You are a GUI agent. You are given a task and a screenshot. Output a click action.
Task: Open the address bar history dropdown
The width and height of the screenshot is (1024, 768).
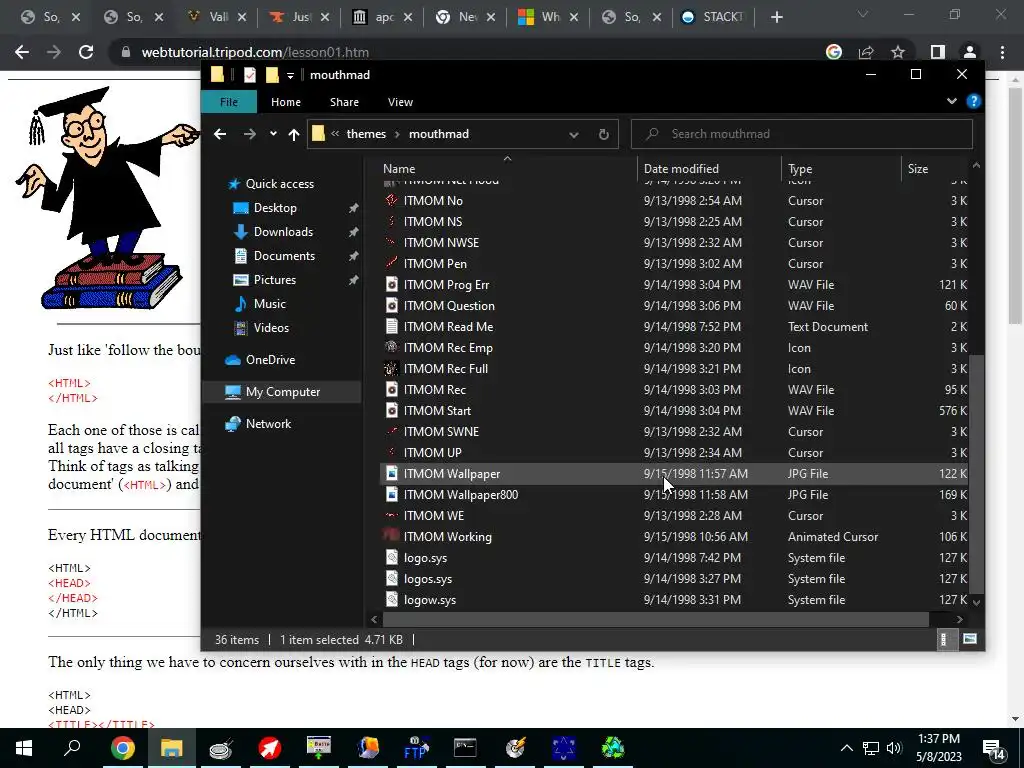pyautogui.click(x=573, y=135)
